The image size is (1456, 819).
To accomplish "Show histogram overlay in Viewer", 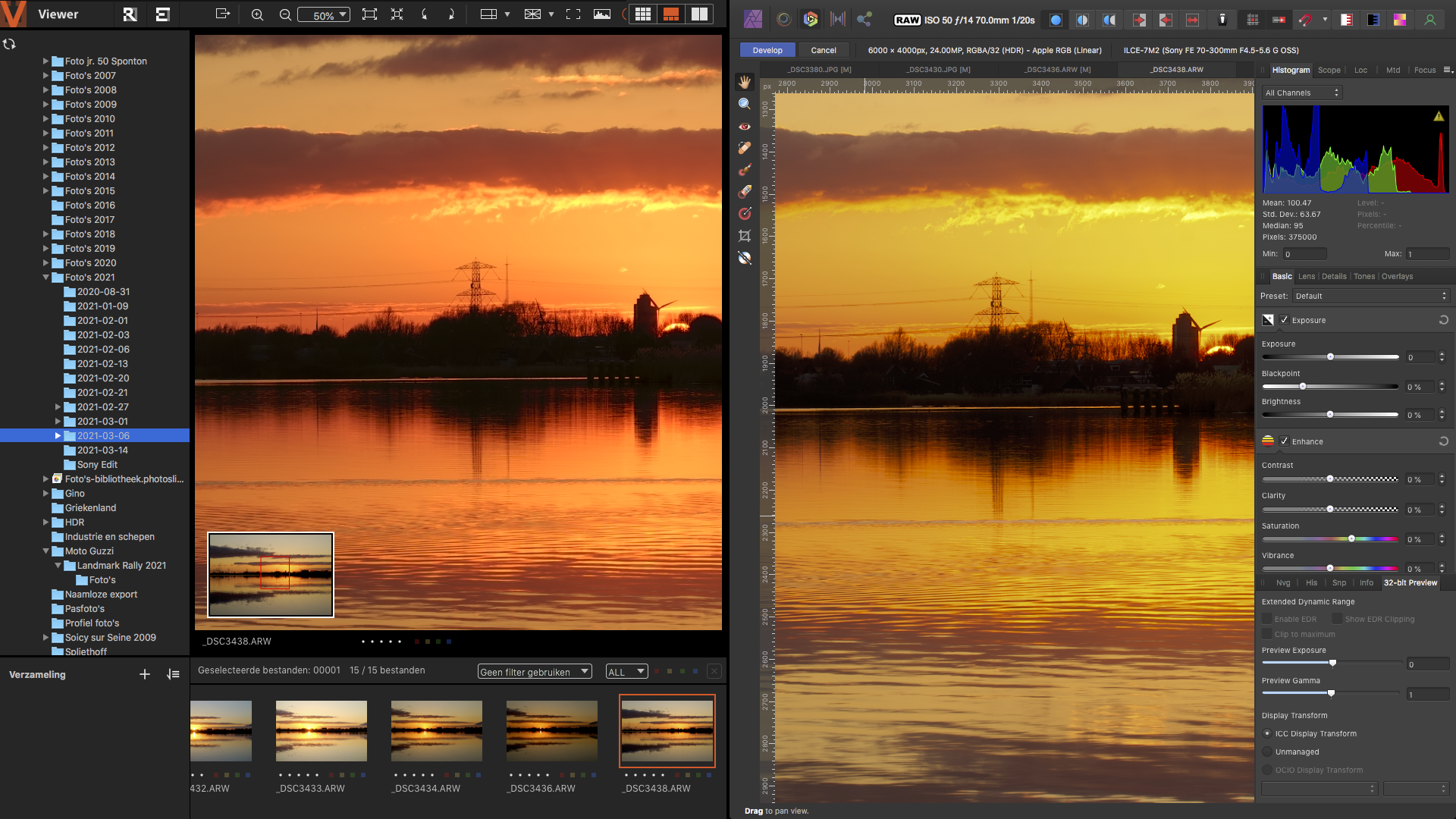I will (x=602, y=14).
